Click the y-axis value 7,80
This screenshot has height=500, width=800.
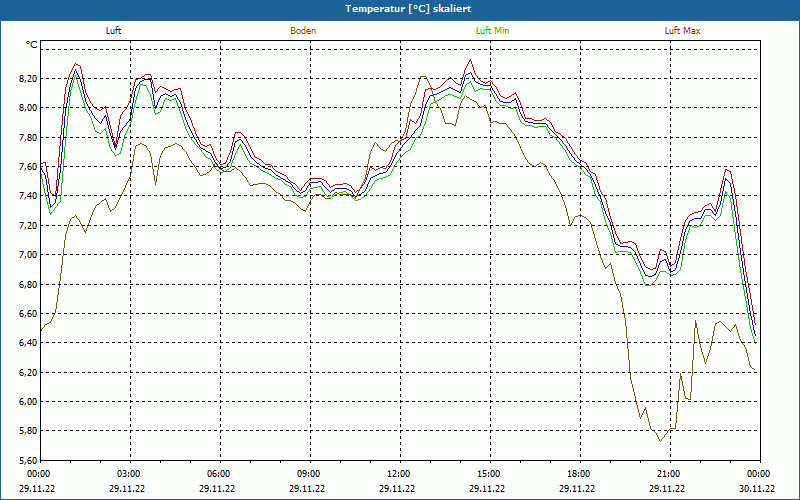(x=28, y=137)
